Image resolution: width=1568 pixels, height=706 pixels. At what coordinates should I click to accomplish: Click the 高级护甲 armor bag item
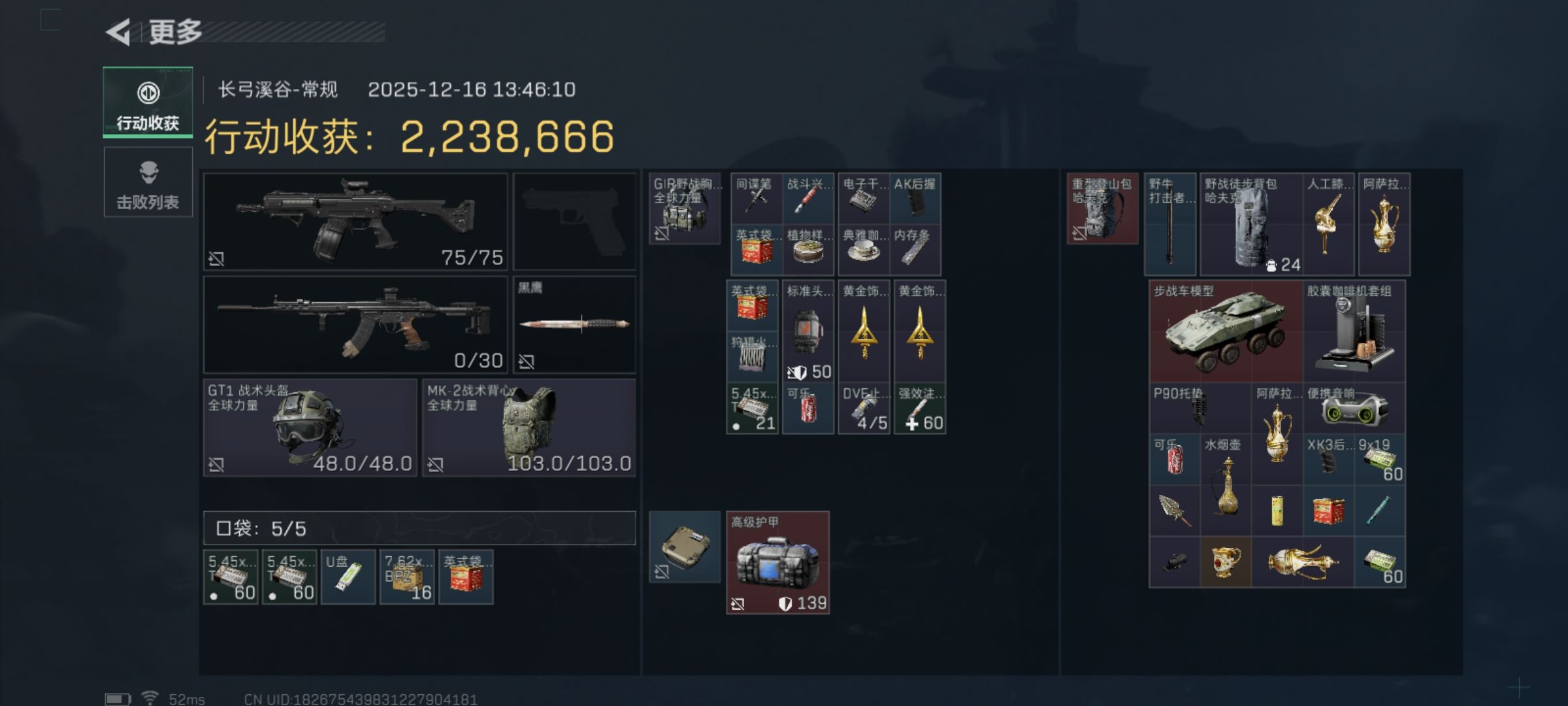(x=778, y=563)
